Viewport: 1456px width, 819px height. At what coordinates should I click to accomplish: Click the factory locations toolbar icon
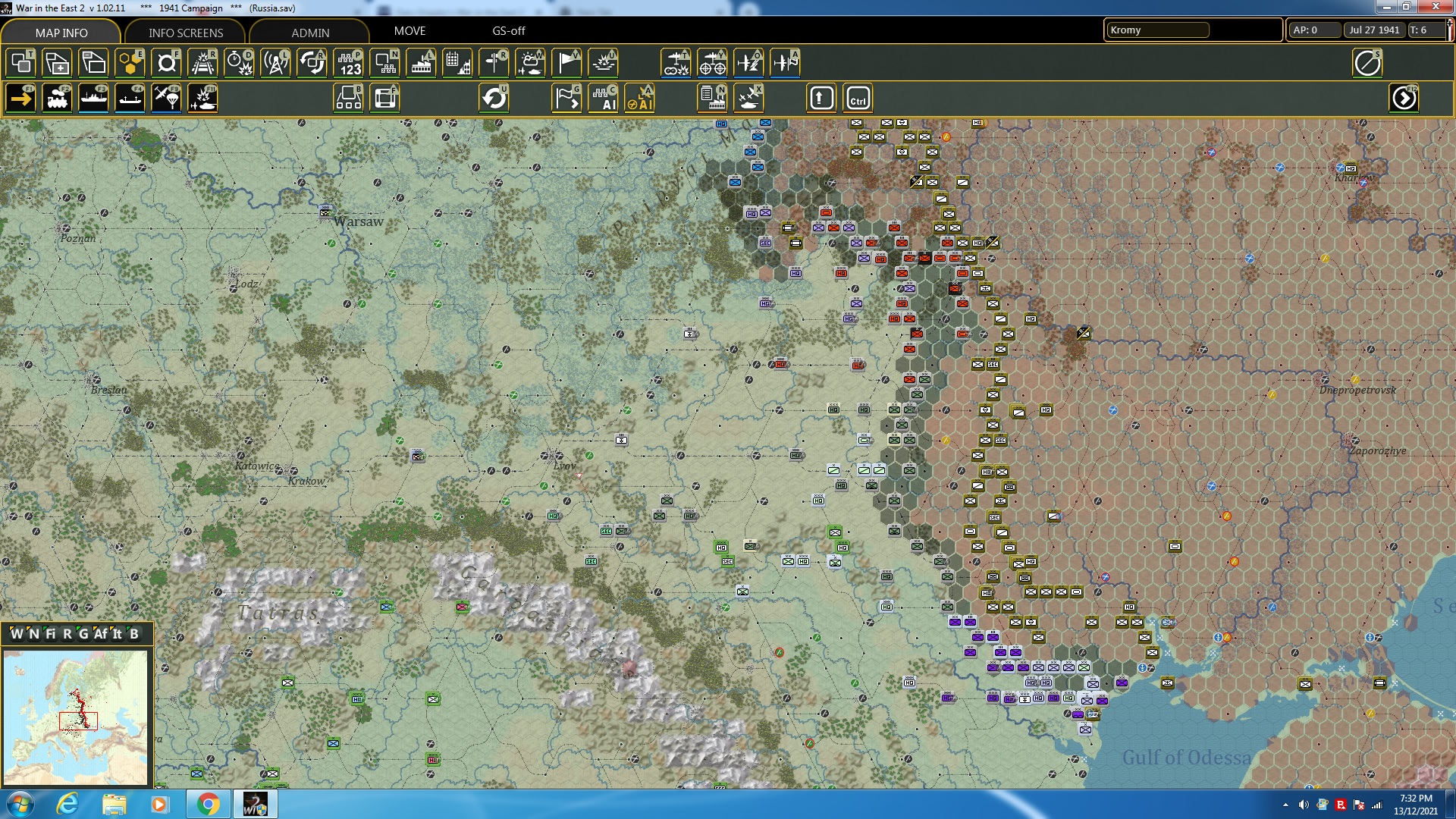(421, 63)
